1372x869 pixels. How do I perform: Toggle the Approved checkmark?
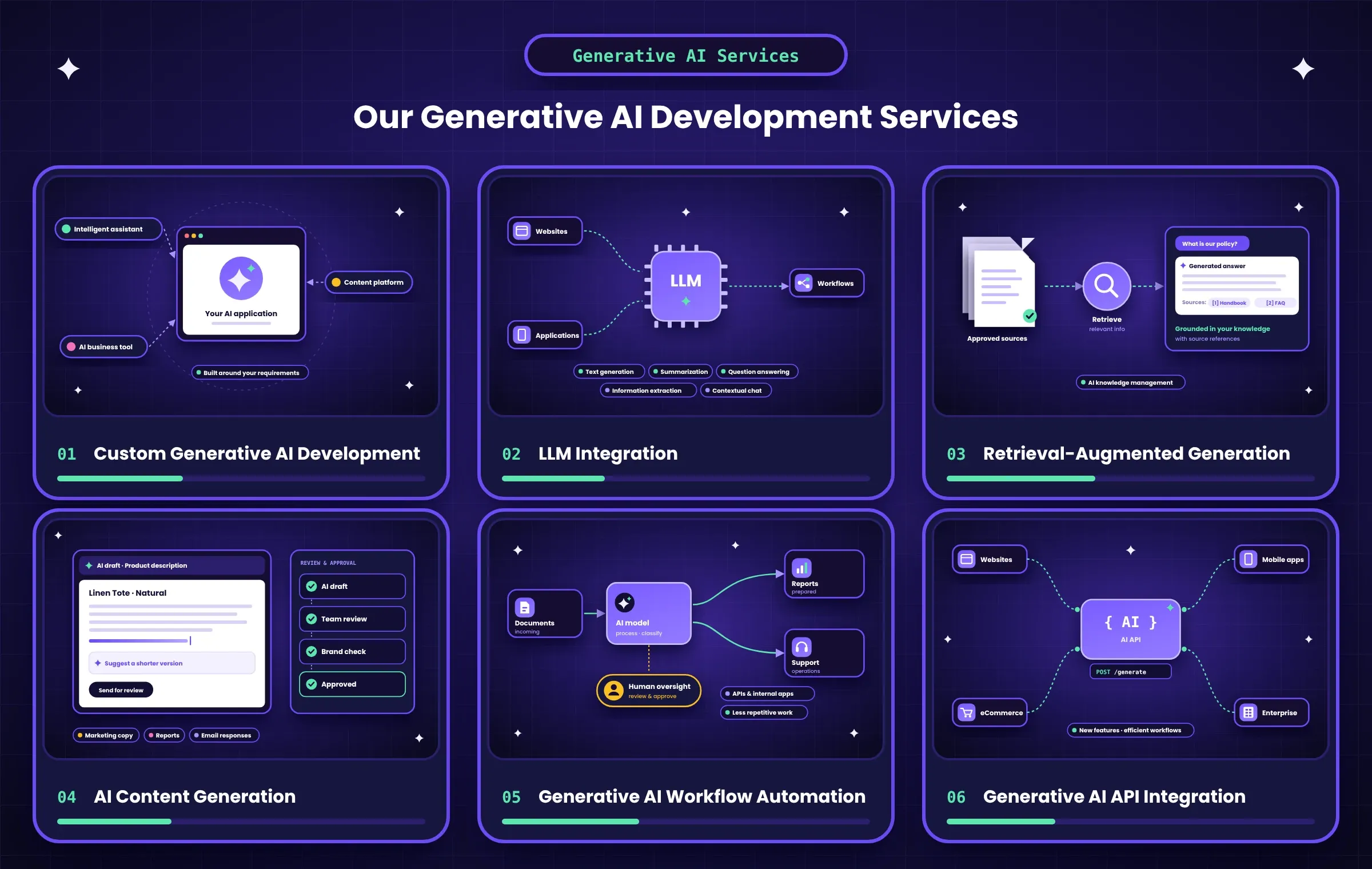[312, 684]
